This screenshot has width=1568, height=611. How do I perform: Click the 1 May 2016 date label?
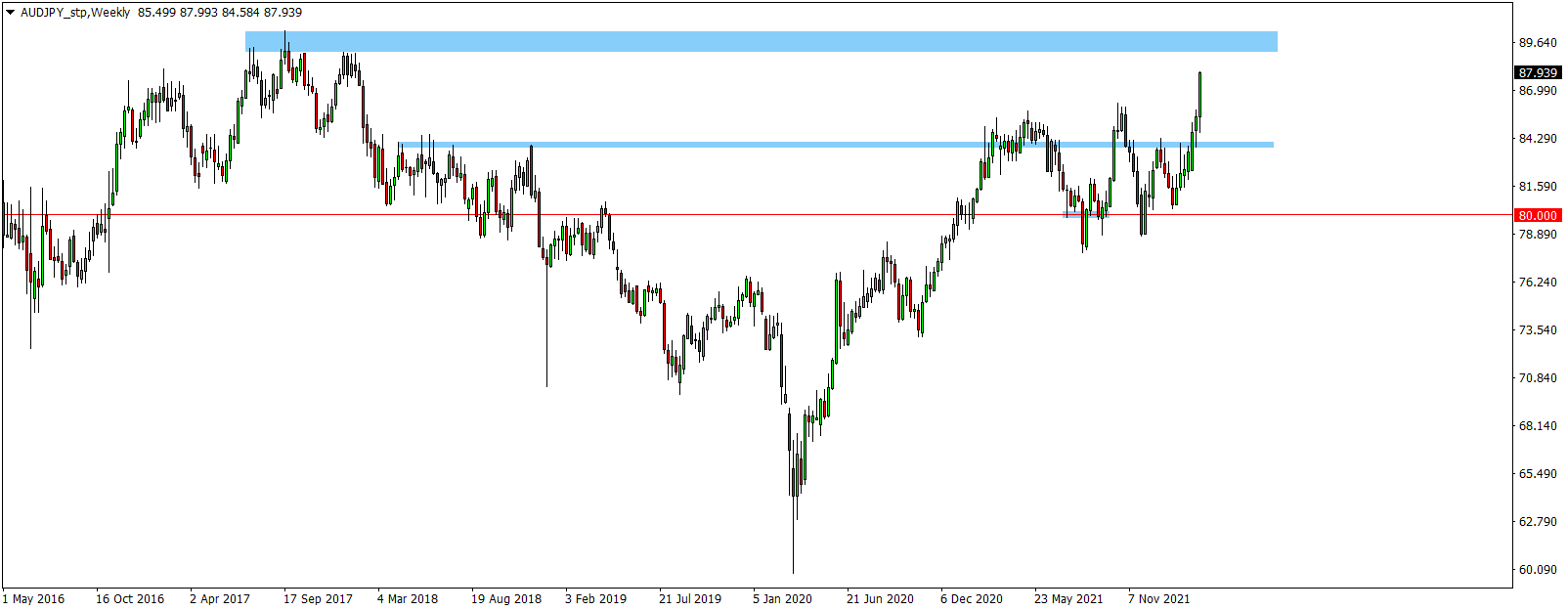(x=33, y=598)
